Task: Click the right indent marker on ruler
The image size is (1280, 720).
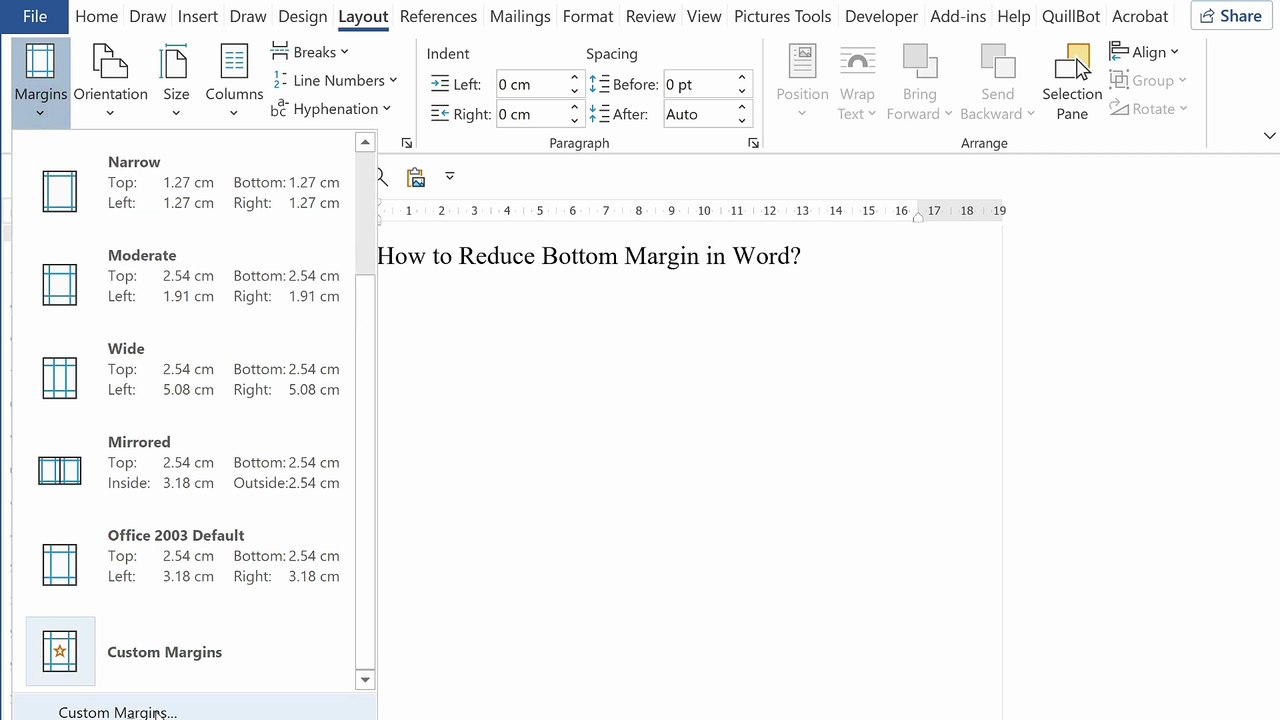Action: tap(918, 216)
